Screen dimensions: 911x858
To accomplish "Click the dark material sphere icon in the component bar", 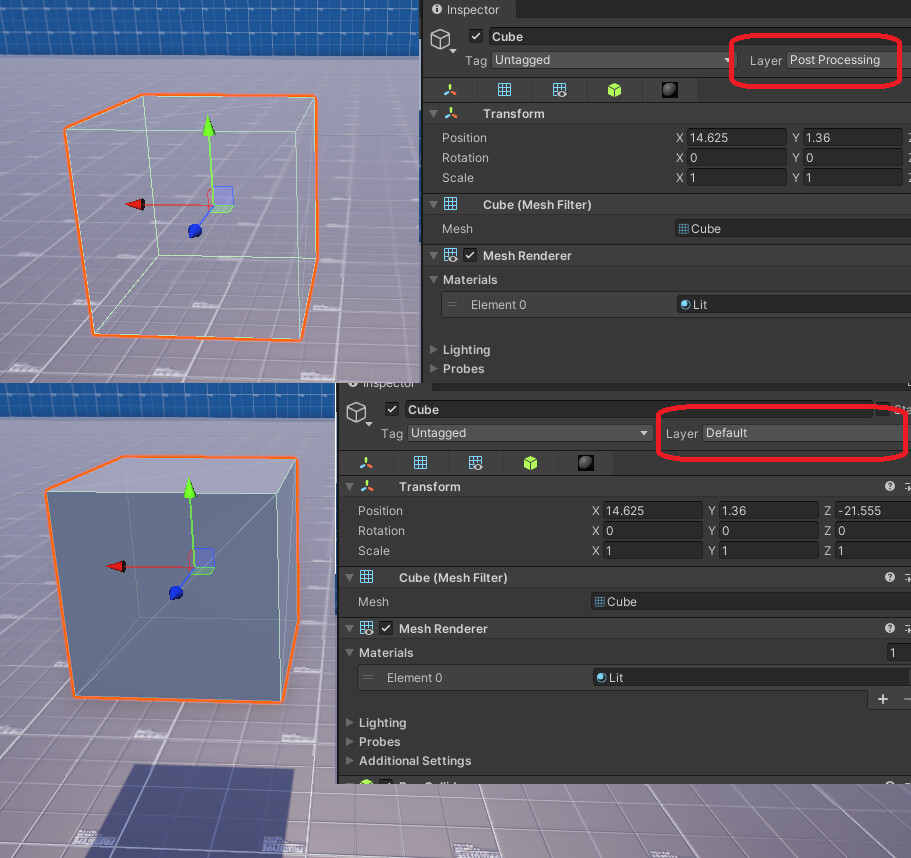I will [x=669, y=90].
